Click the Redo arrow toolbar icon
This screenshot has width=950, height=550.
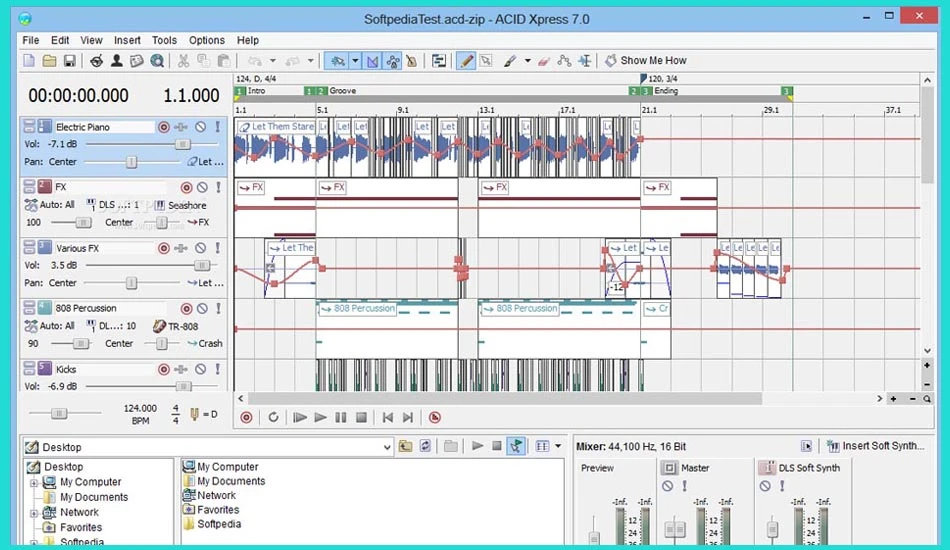tap(293, 61)
